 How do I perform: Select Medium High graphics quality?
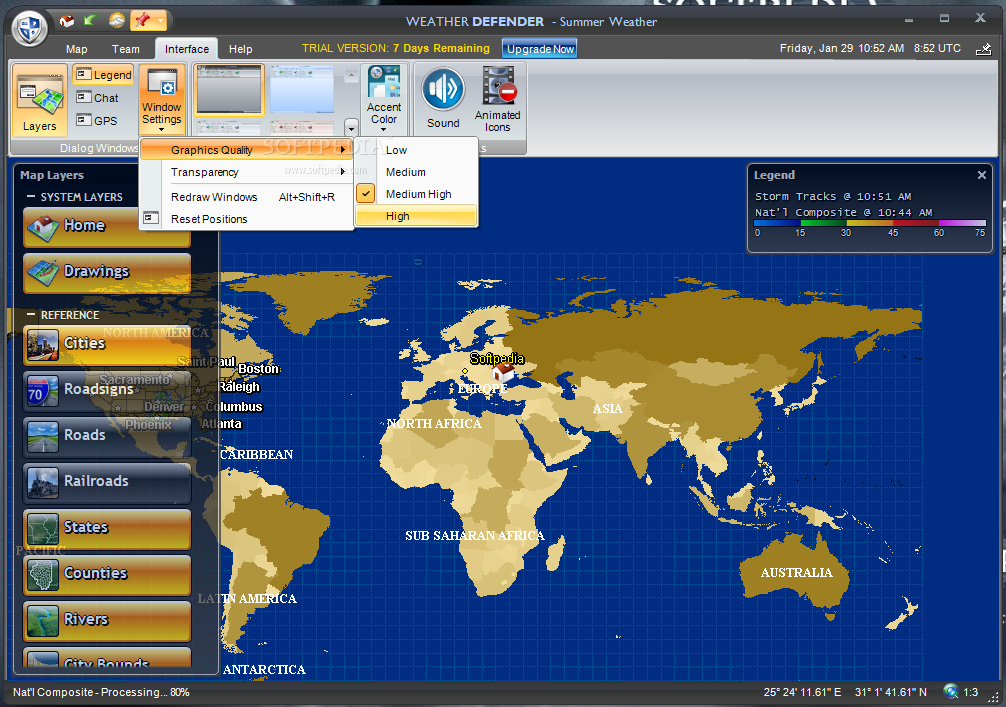pos(416,194)
